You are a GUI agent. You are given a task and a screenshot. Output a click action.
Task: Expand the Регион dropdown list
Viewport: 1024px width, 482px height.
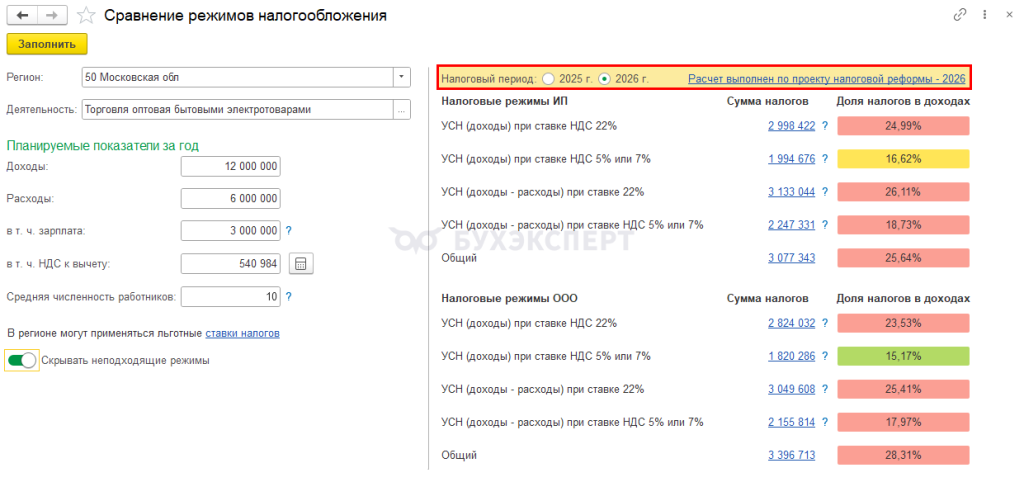[x=401, y=77]
